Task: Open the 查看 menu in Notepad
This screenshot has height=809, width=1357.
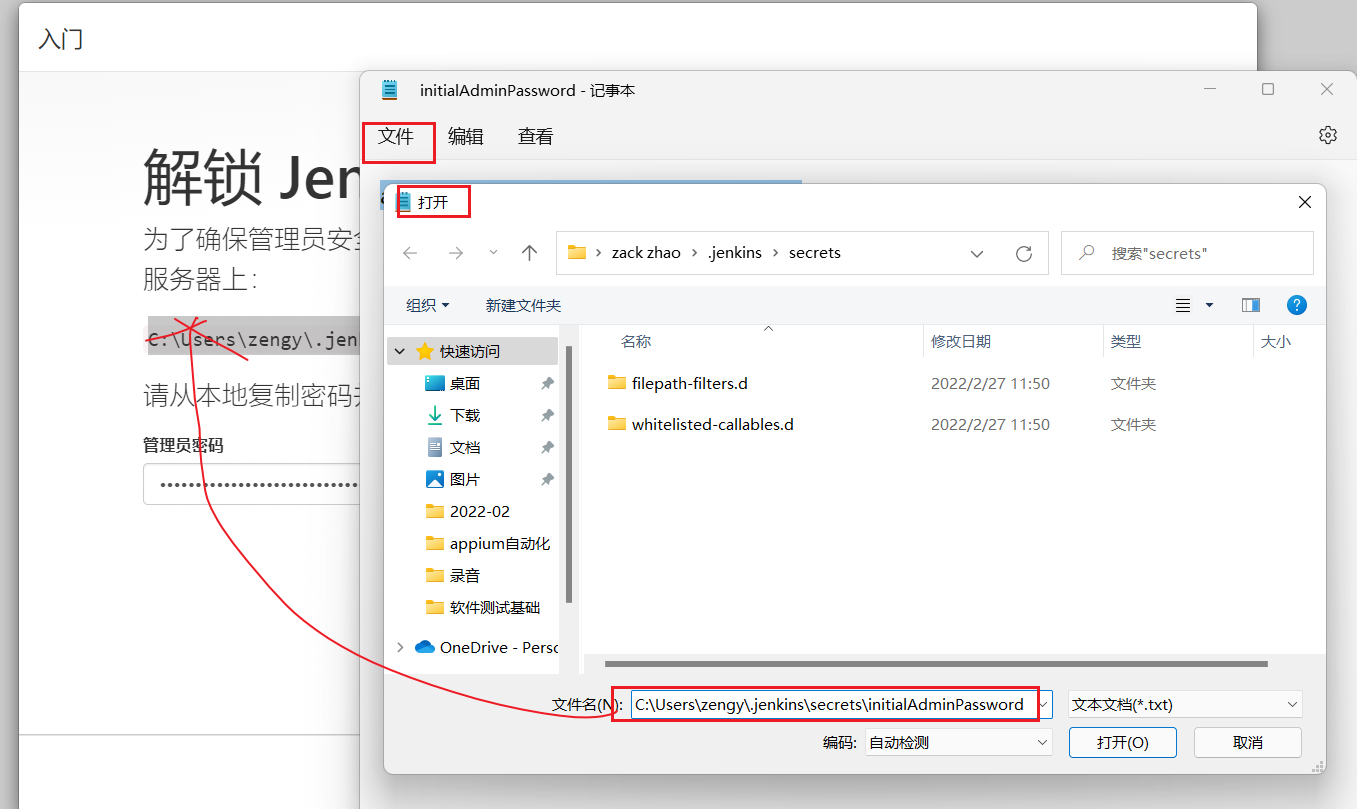Action: pyautogui.click(x=536, y=137)
